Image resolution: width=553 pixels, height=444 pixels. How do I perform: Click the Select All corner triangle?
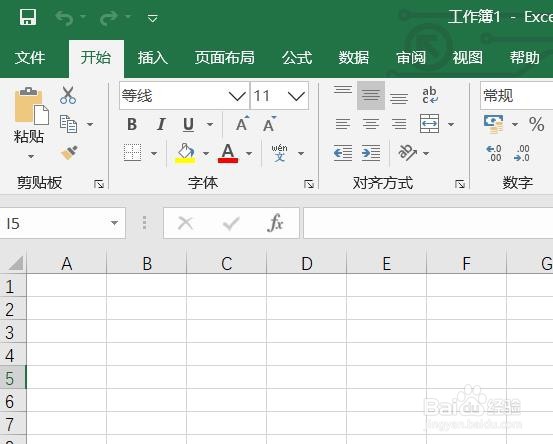pos(16,263)
